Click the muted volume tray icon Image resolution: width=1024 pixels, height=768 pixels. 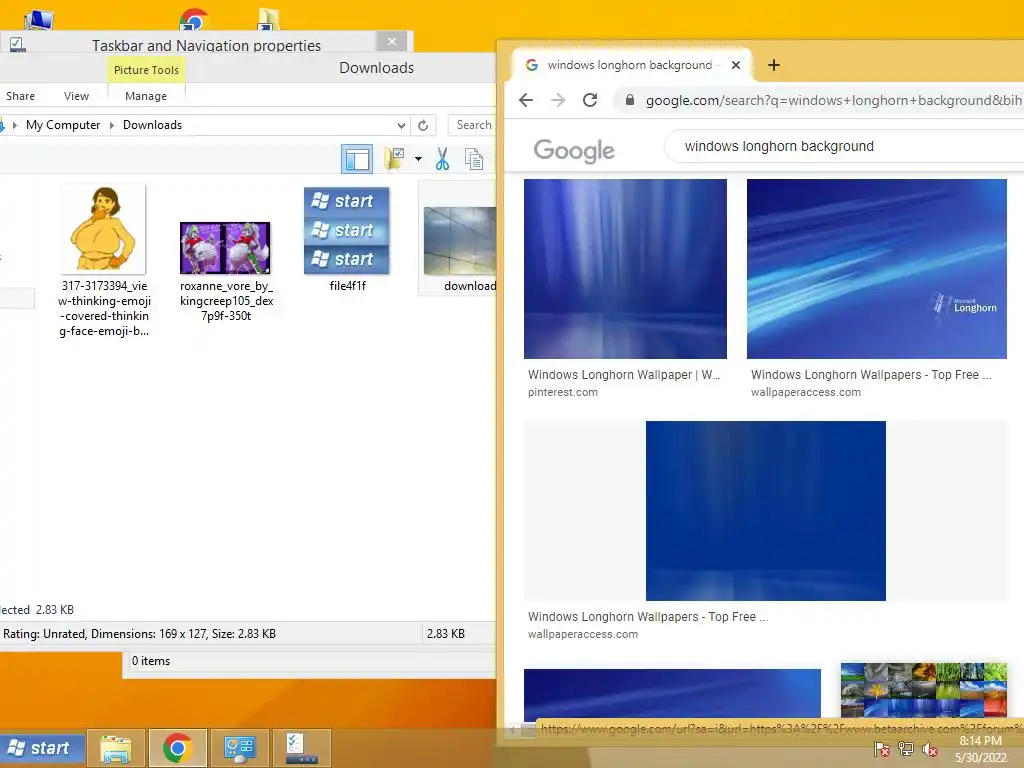pos(930,749)
